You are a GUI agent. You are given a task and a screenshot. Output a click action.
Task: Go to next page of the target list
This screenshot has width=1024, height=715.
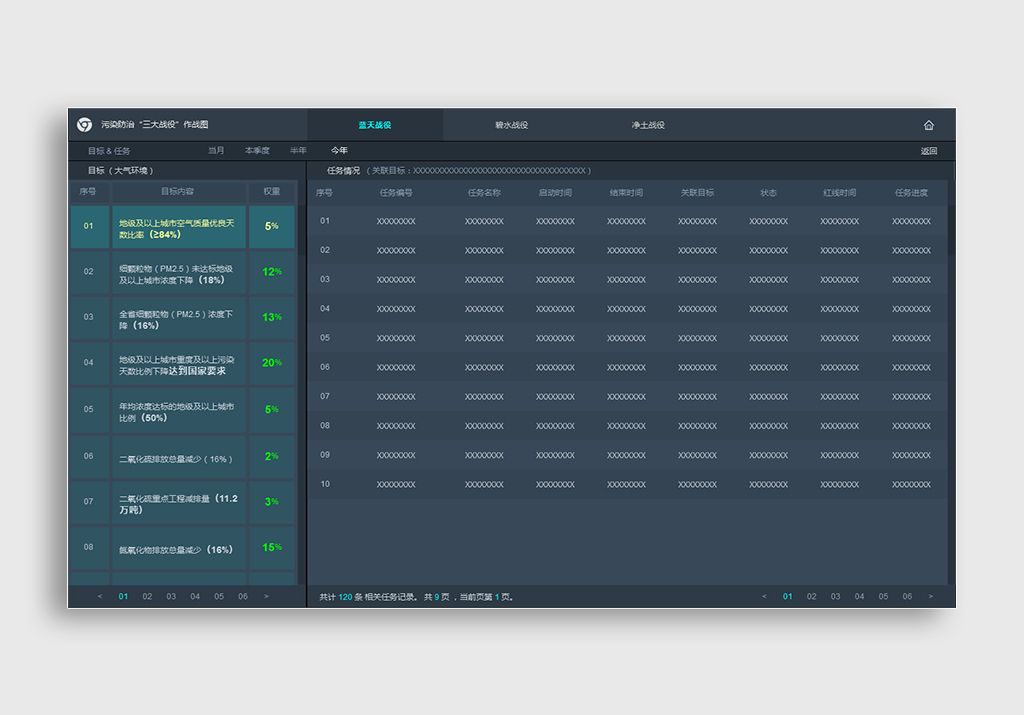[x=266, y=597]
